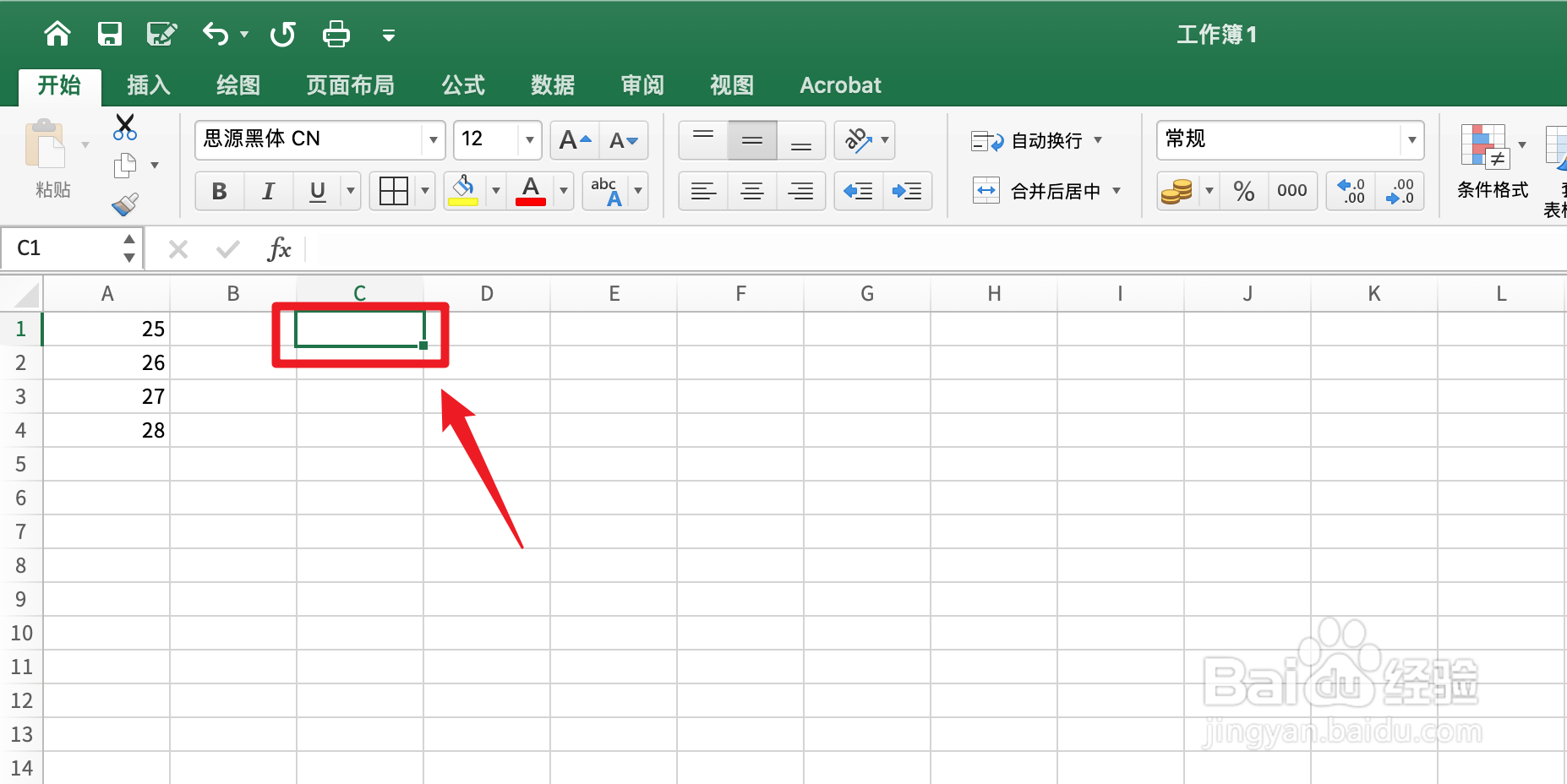This screenshot has height=784, width=1567.
Task: Align text to the top
Action: 703,140
